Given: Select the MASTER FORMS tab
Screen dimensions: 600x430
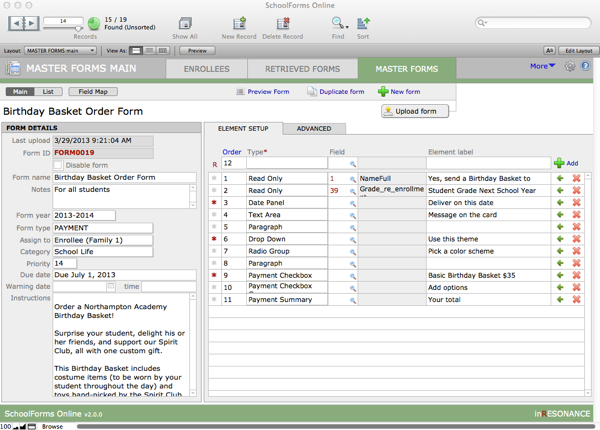Looking at the screenshot, I should pyautogui.click(x=407, y=69).
